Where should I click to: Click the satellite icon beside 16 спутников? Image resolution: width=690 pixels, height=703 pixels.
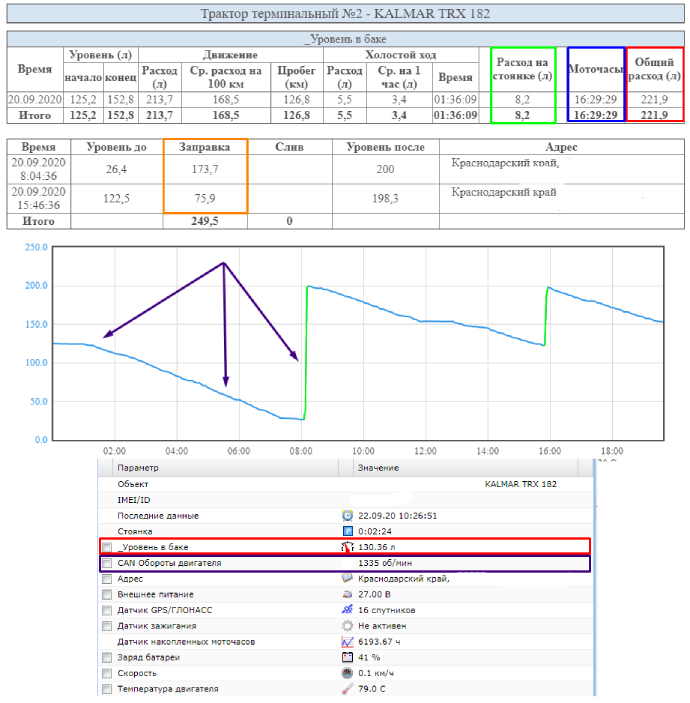[x=348, y=609]
